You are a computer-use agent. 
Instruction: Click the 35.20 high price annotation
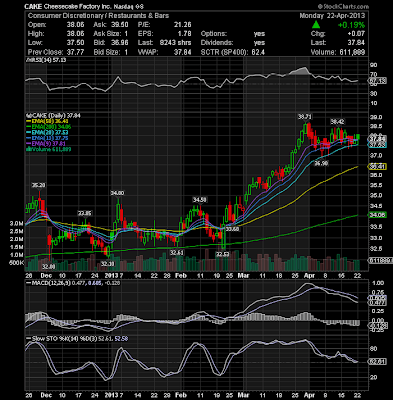pyautogui.click(x=39, y=185)
